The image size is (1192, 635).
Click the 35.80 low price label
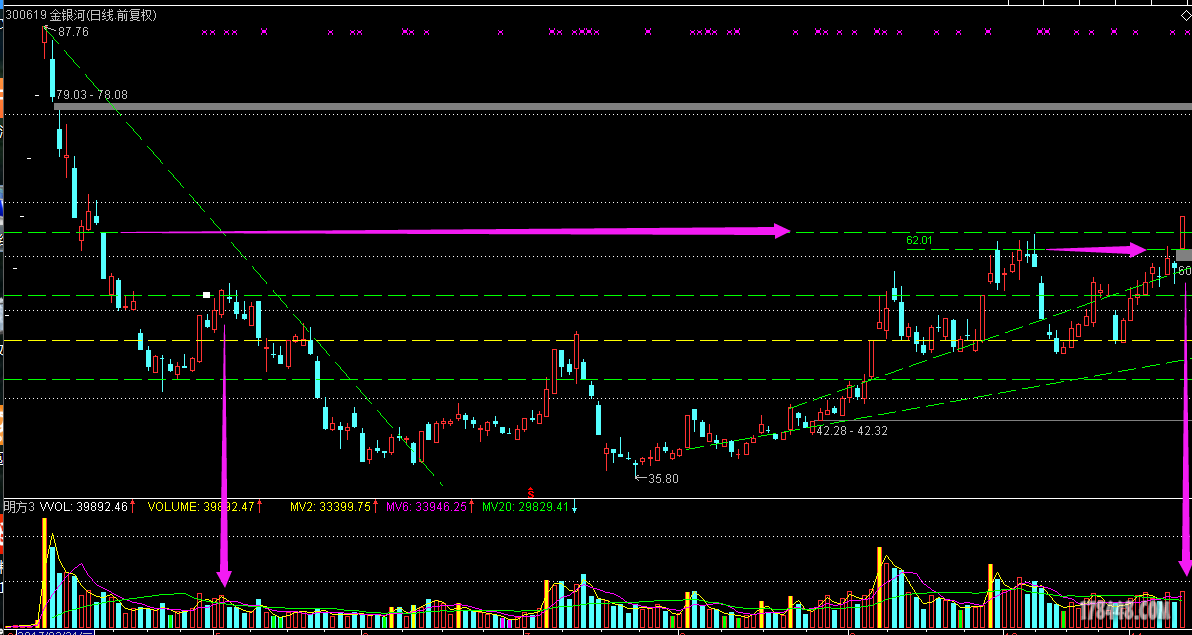click(x=663, y=478)
